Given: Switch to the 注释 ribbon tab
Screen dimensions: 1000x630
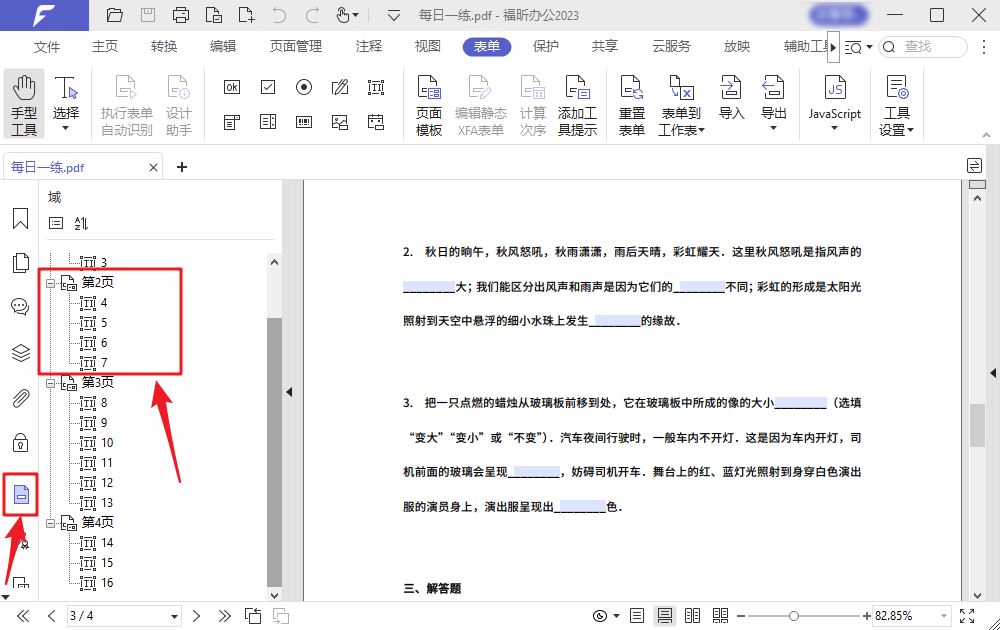Looking at the screenshot, I should click(x=369, y=46).
